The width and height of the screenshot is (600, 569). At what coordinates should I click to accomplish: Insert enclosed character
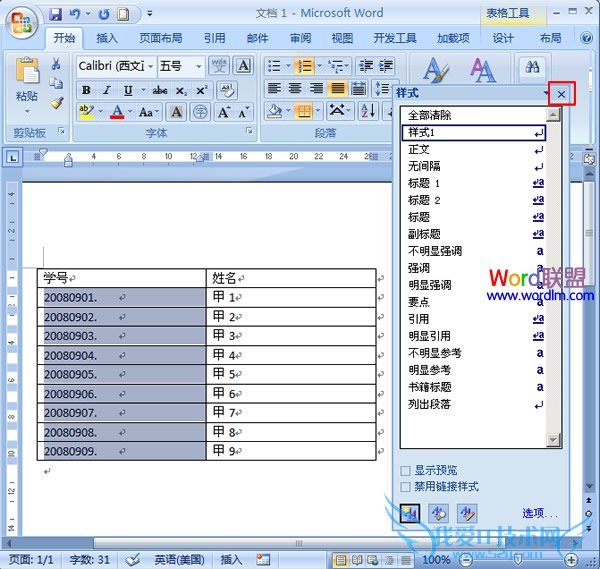tap(200, 112)
